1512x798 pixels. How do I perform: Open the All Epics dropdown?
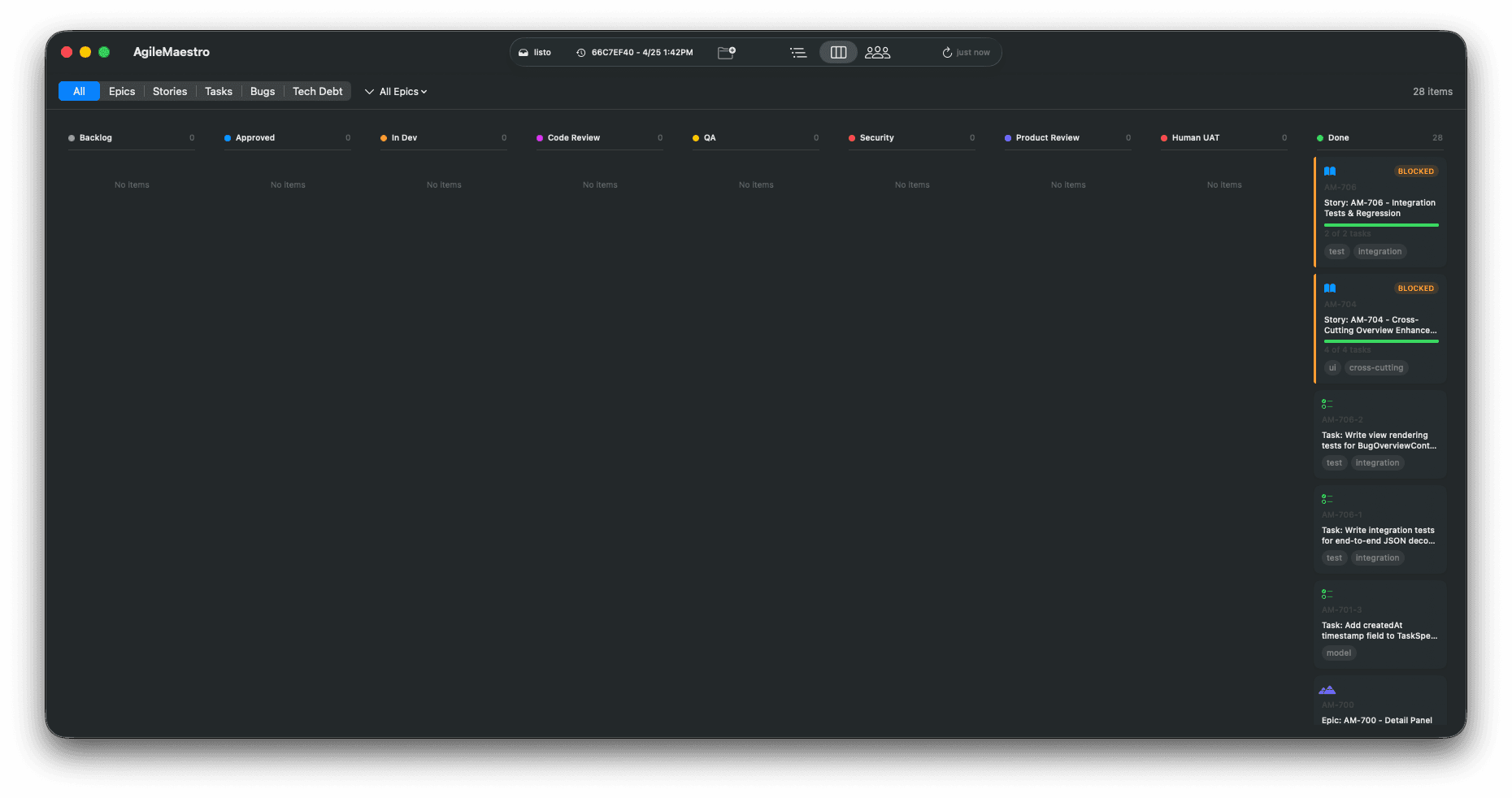396,92
